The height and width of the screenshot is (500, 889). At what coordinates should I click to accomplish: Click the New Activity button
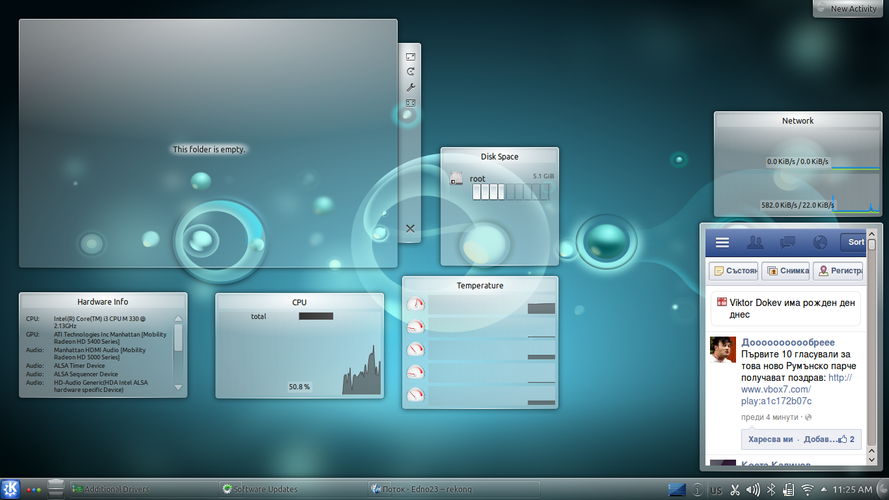click(848, 9)
